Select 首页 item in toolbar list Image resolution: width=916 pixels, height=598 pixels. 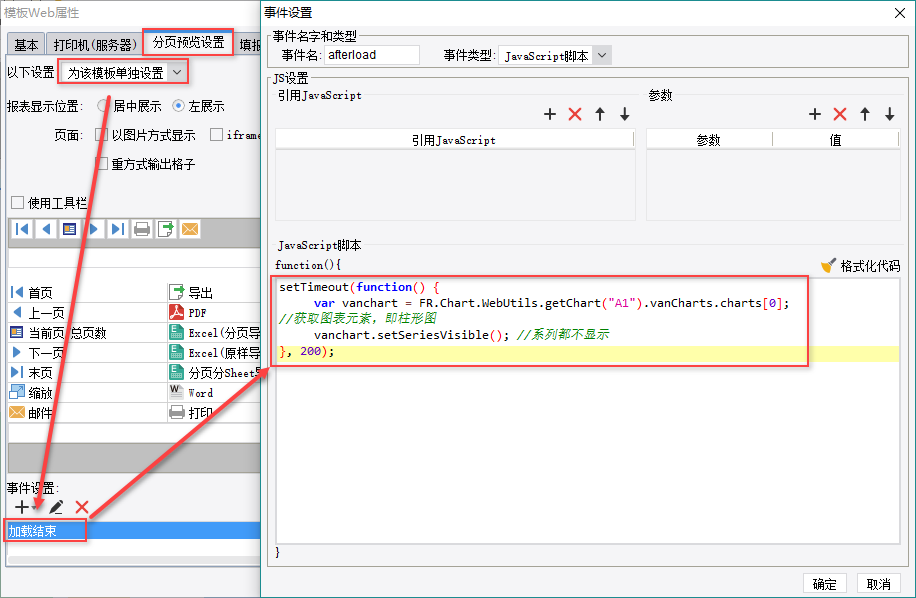(x=88, y=293)
